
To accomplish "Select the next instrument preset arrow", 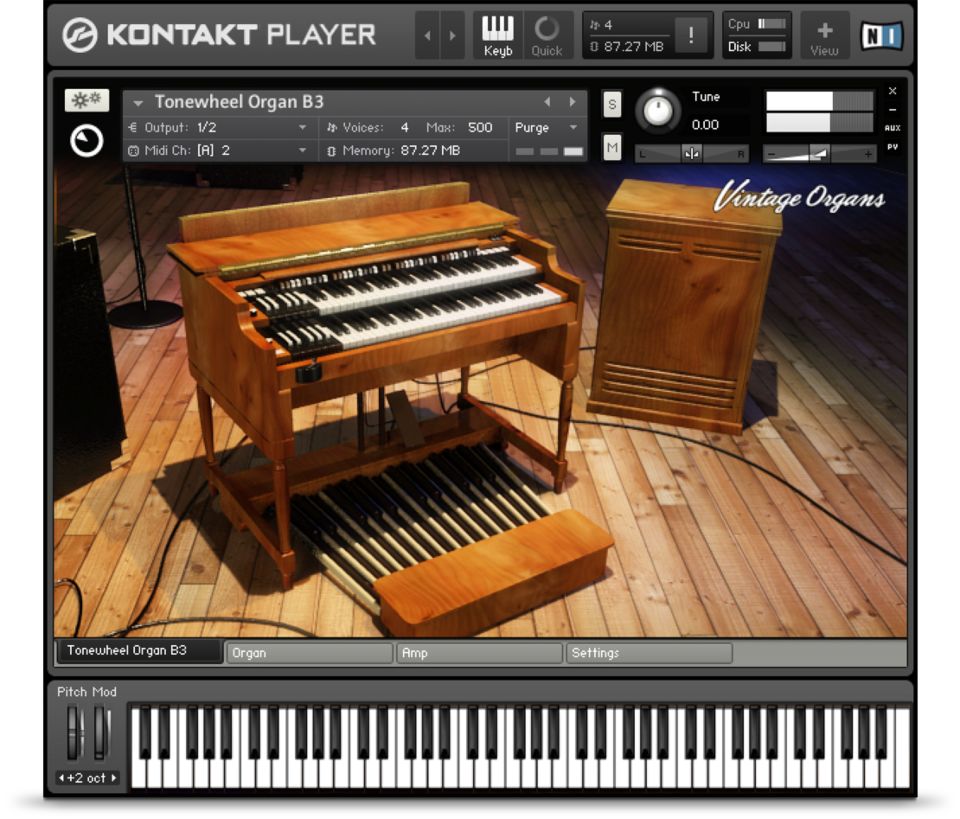I will click(x=572, y=102).
